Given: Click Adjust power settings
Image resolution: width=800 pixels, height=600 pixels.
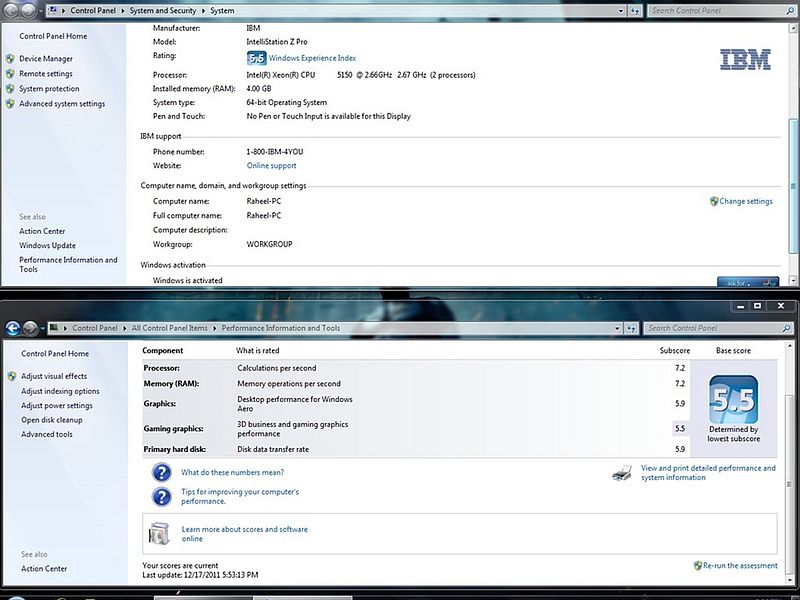Looking at the screenshot, I should [x=57, y=406].
